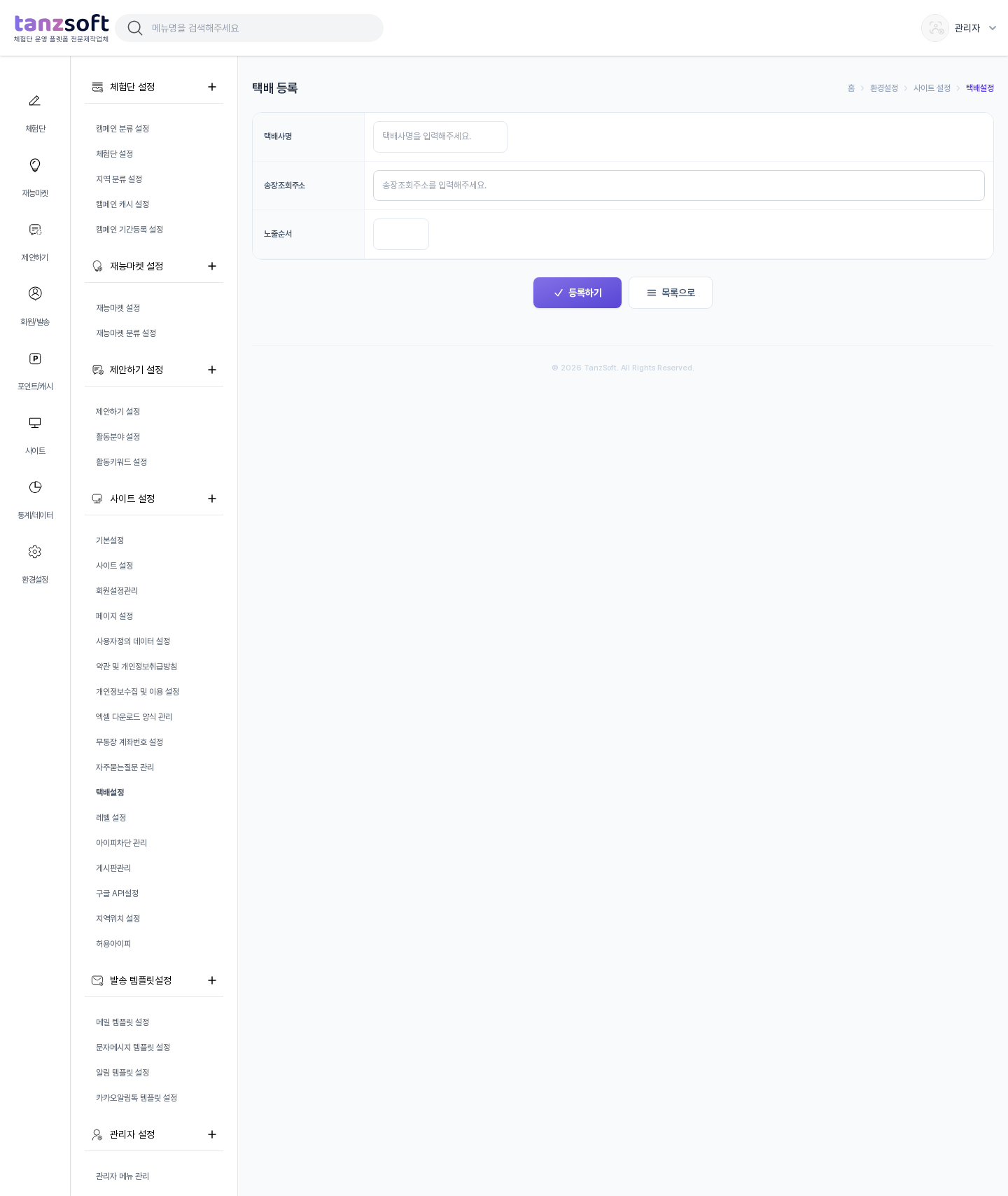Toggle the 발송 템플릿설정 plus expander
The image size is (1008, 1196).
212,980
